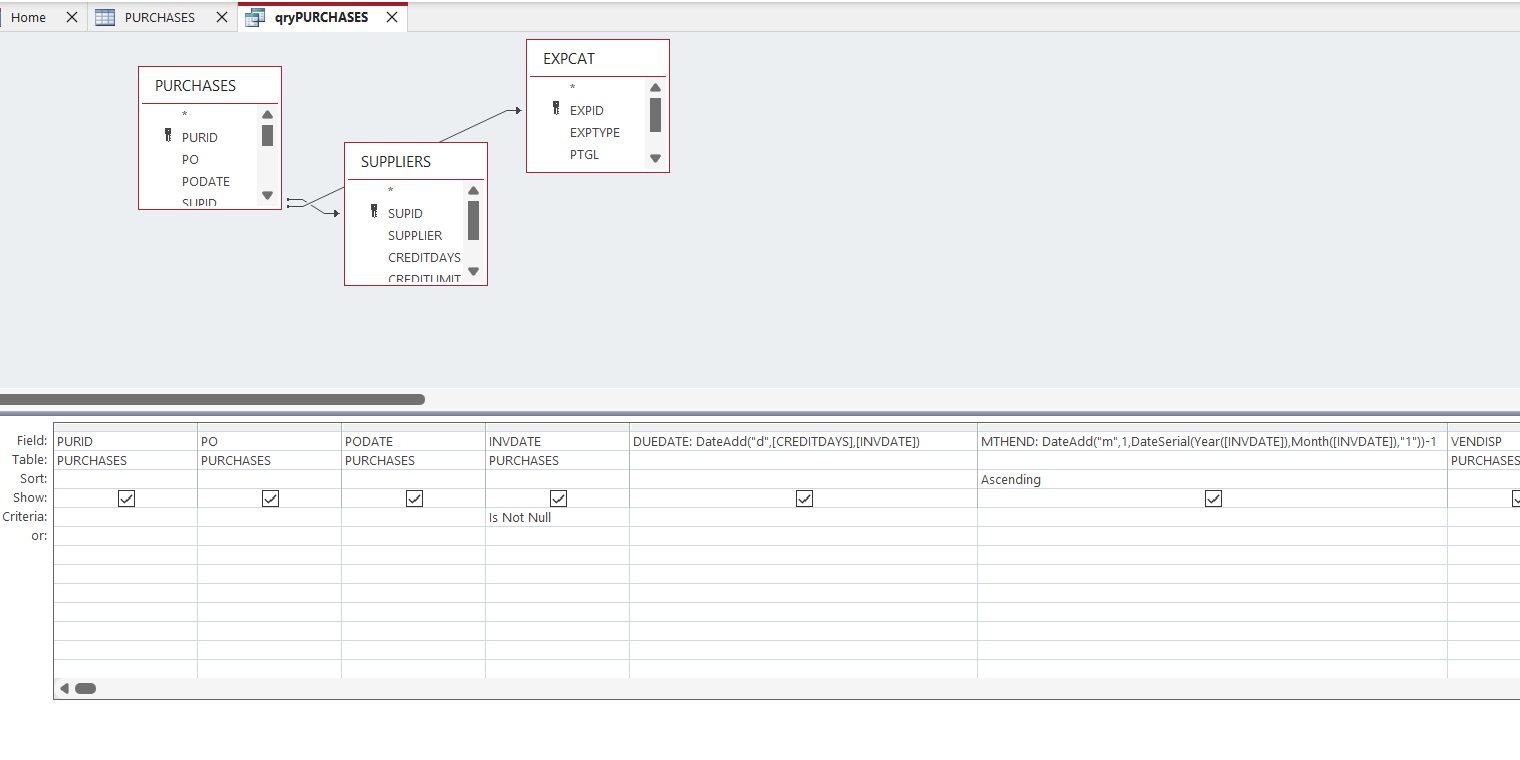
Task: Click the INVDATE Field cell in the grid
Action: [x=558, y=441]
